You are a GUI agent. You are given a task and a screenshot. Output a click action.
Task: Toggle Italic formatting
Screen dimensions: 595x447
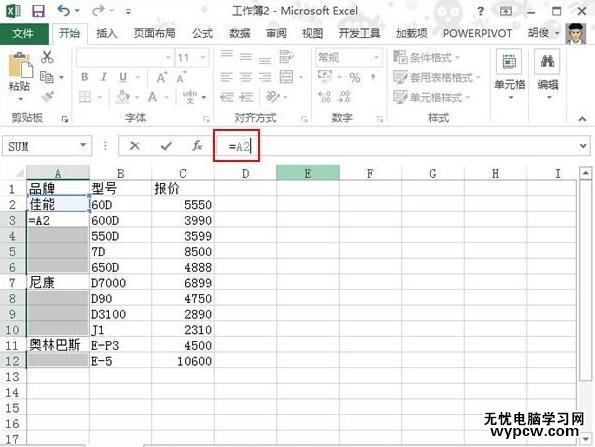pos(104,77)
